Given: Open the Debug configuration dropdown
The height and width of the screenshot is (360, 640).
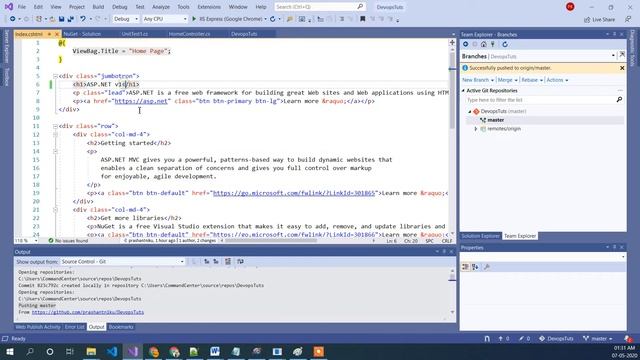Looking at the screenshot, I should 126,19.
